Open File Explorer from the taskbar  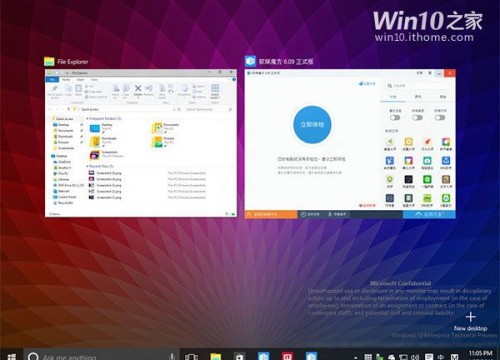[216, 356]
